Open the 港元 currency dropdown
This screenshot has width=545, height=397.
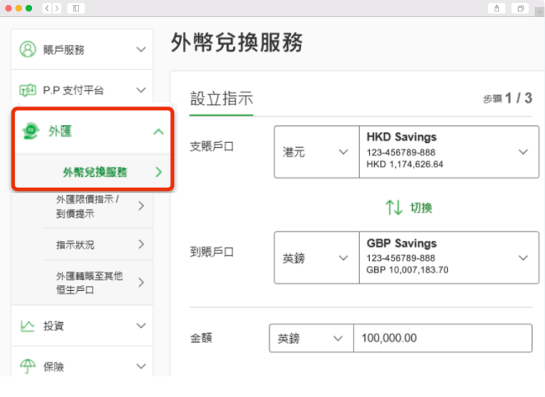coord(316,152)
